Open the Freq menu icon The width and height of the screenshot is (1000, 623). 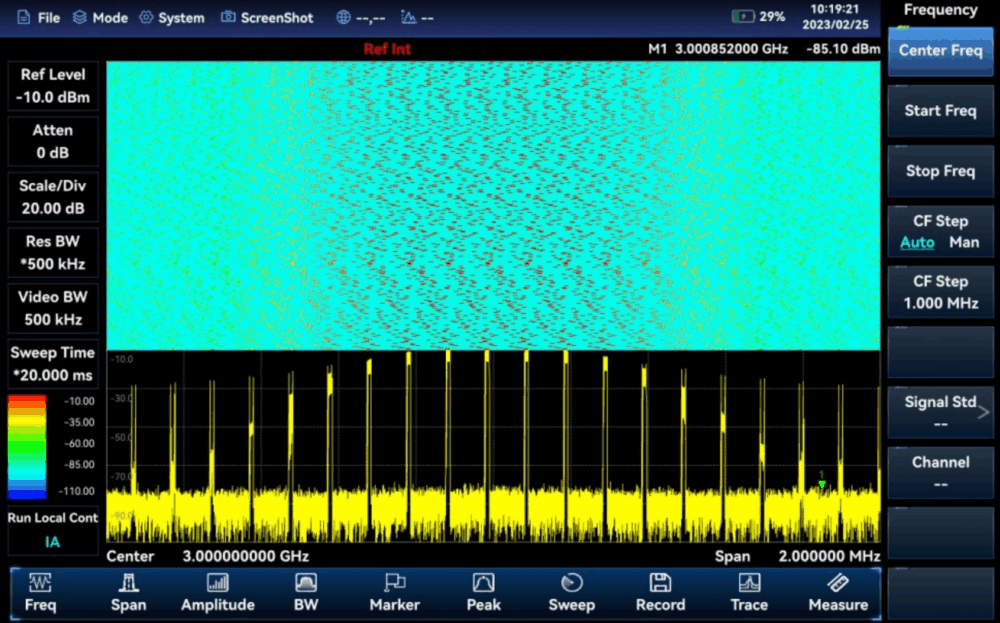pyautogui.click(x=41, y=583)
